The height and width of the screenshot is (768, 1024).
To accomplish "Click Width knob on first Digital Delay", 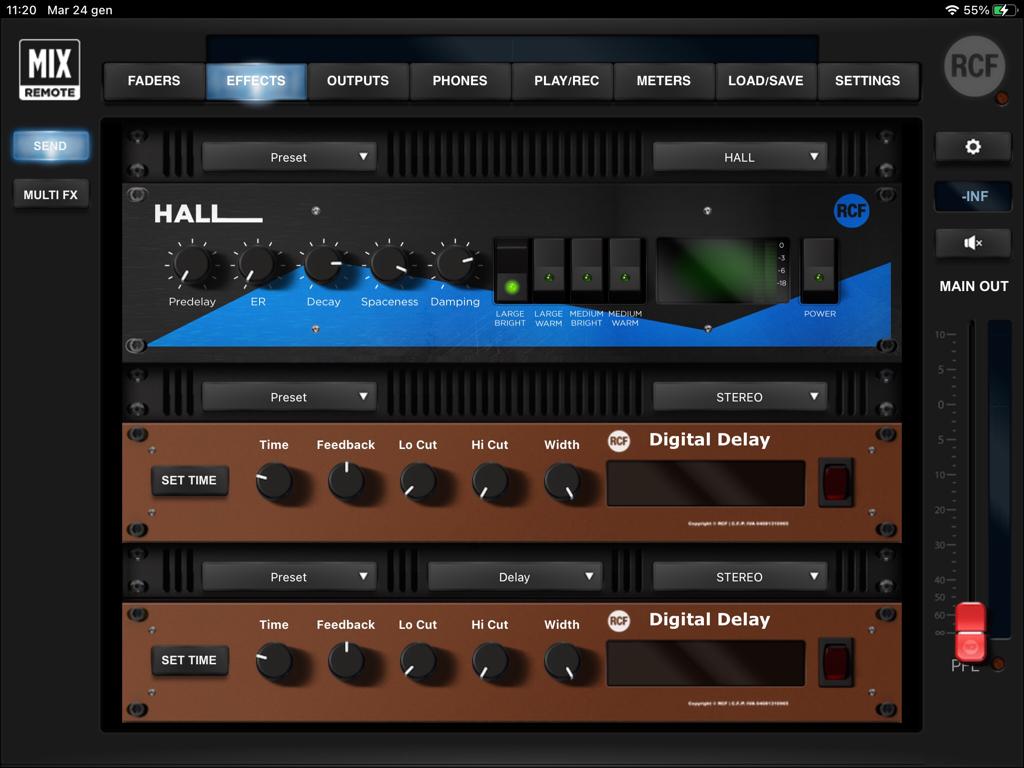I will (x=562, y=482).
